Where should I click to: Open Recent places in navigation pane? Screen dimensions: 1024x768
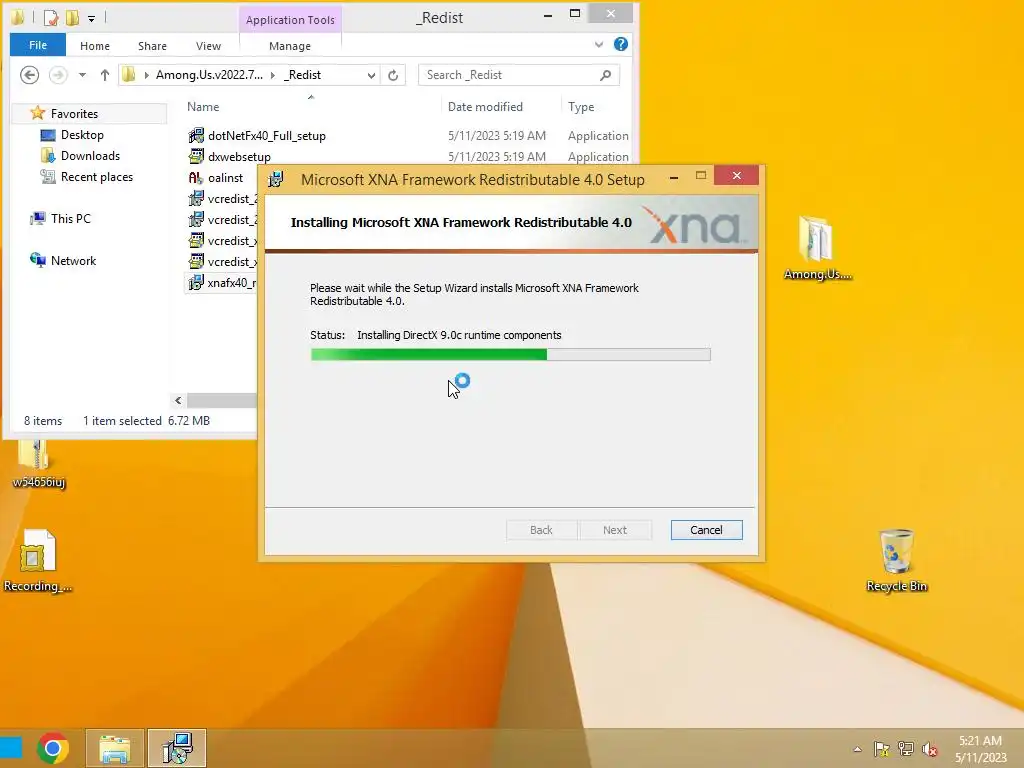point(97,177)
